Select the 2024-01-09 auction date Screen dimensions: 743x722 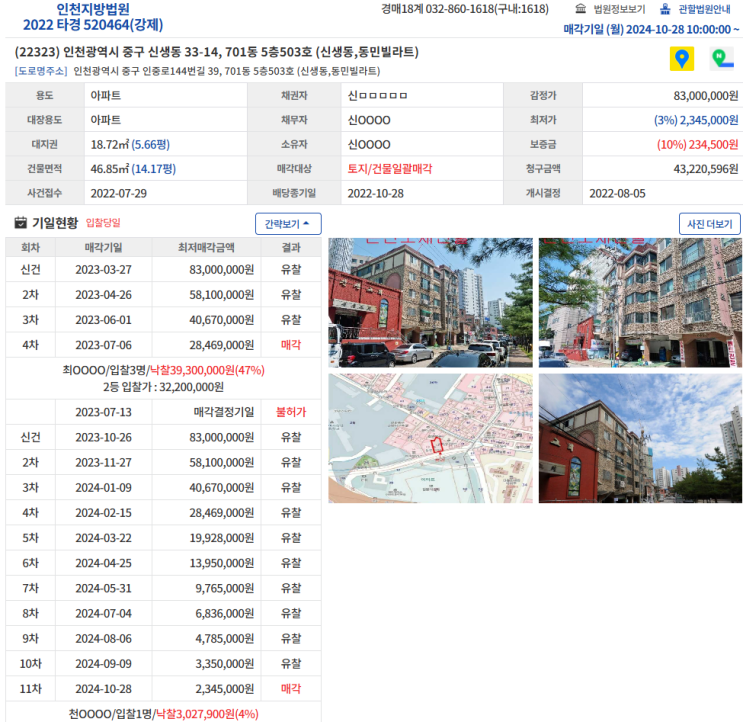(x=103, y=487)
